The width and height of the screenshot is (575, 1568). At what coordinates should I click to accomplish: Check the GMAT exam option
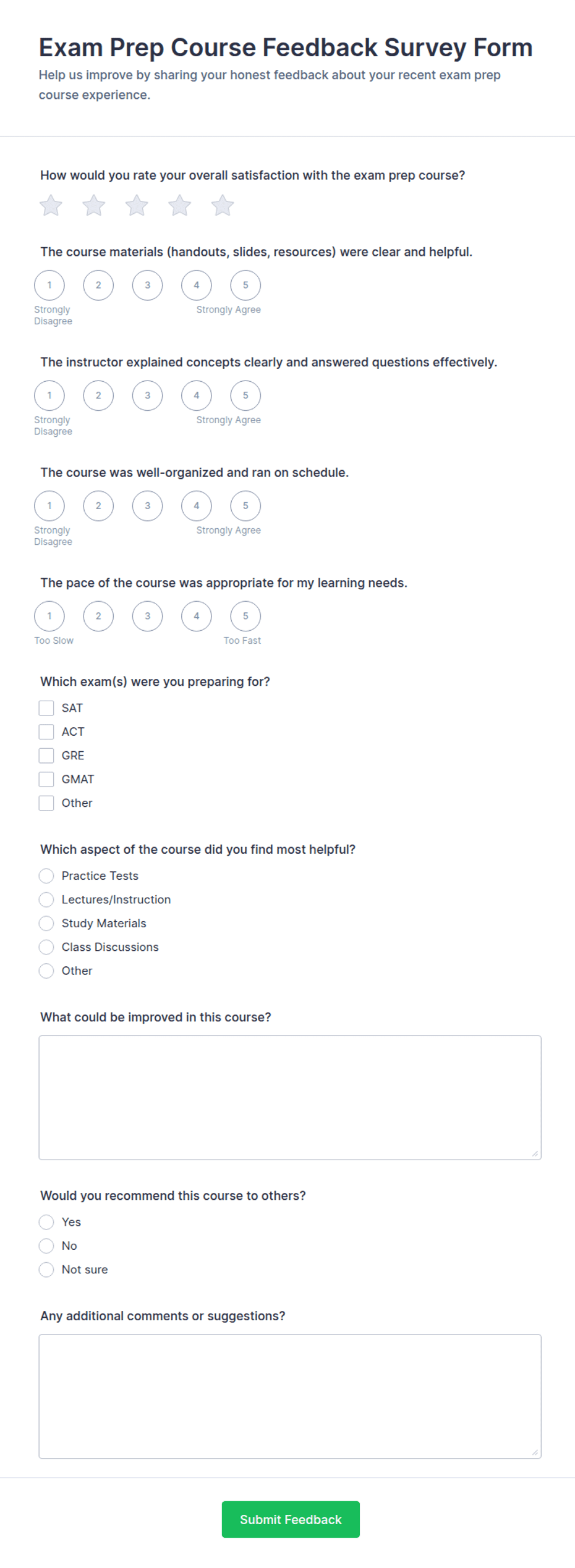[x=46, y=779]
